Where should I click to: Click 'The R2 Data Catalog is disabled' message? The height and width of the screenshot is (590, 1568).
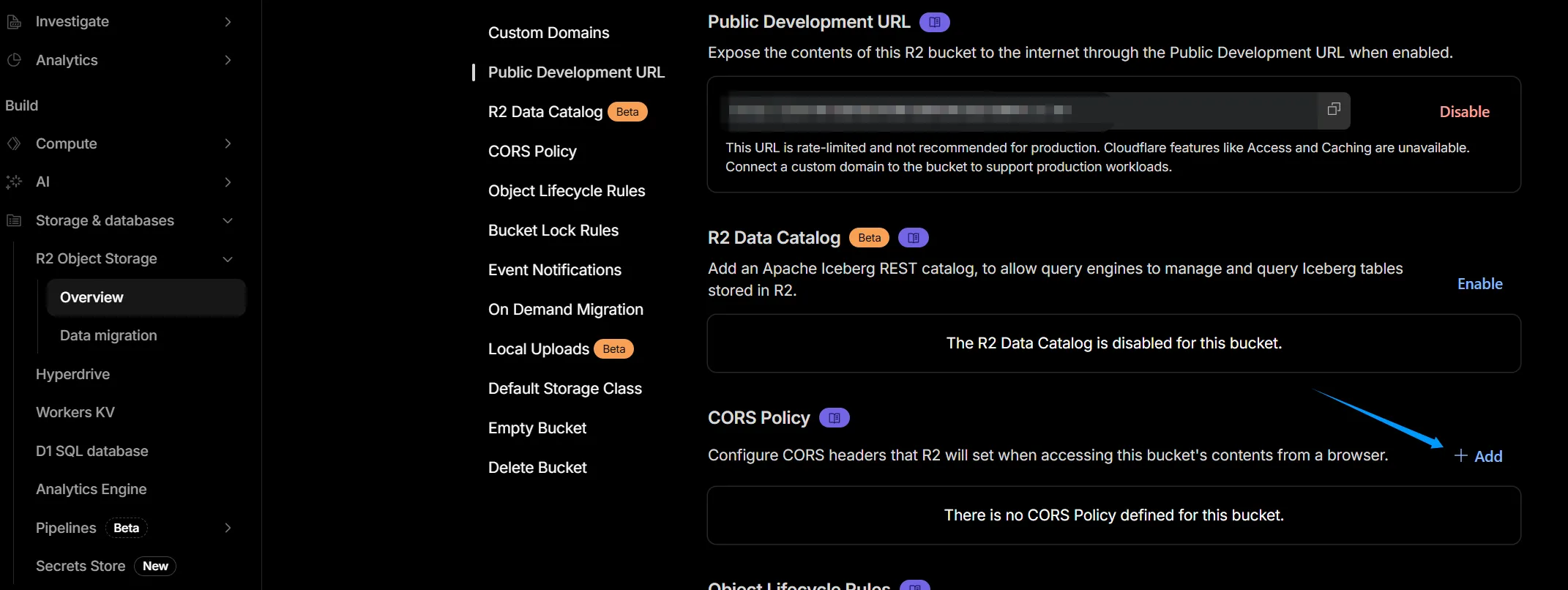[1114, 343]
